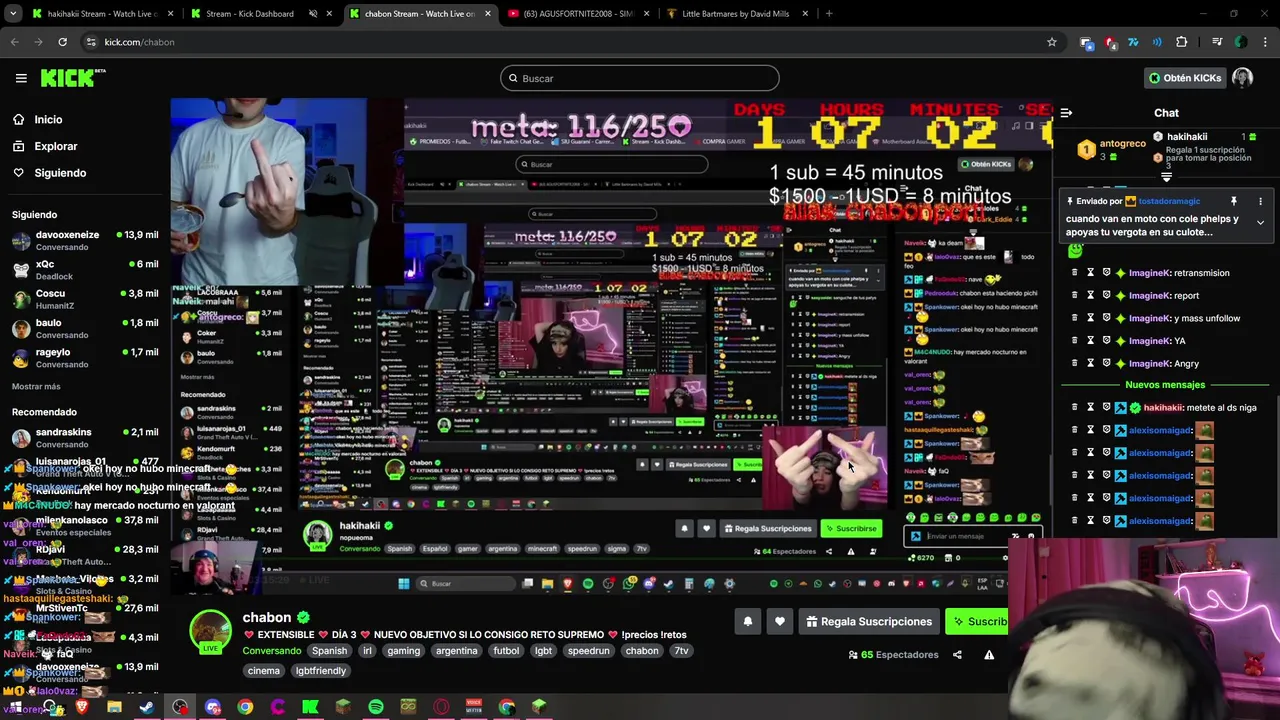Open the user profile avatar beside Obtén KICKs
This screenshot has width=1280, height=720.
pyautogui.click(x=1242, y=78)
